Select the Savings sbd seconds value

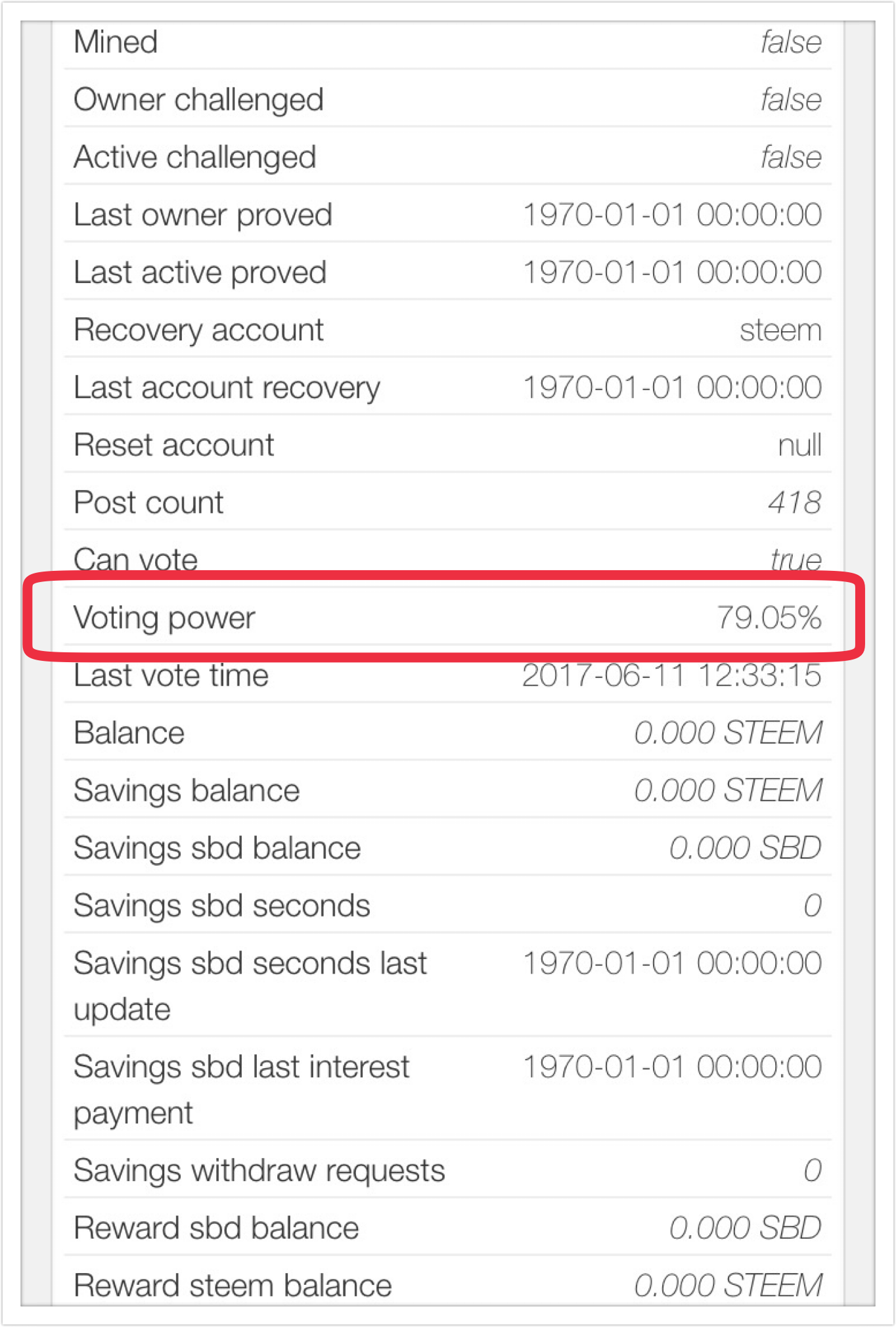tap(813, 905)
